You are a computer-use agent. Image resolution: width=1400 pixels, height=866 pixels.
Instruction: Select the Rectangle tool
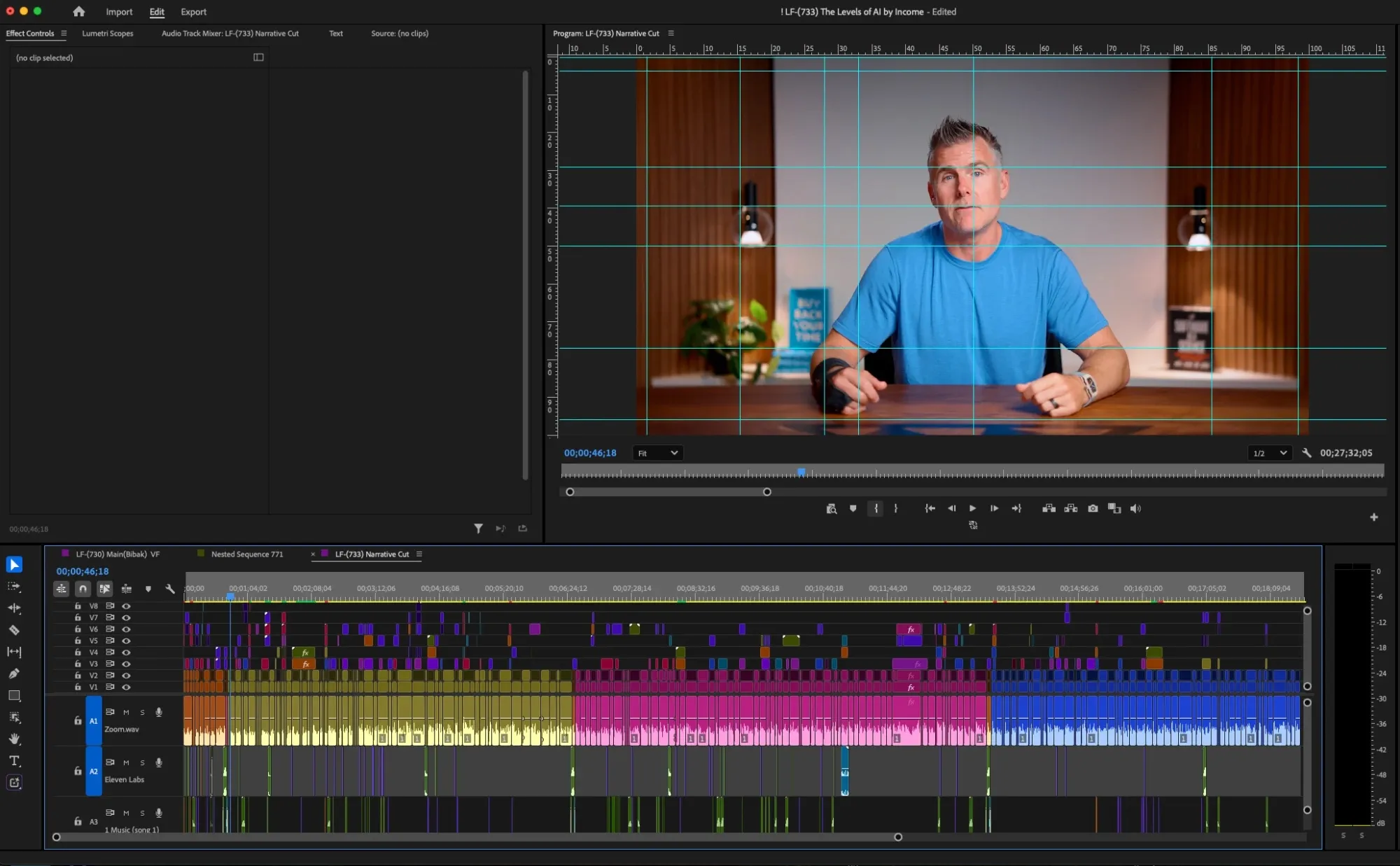[14, 695]
